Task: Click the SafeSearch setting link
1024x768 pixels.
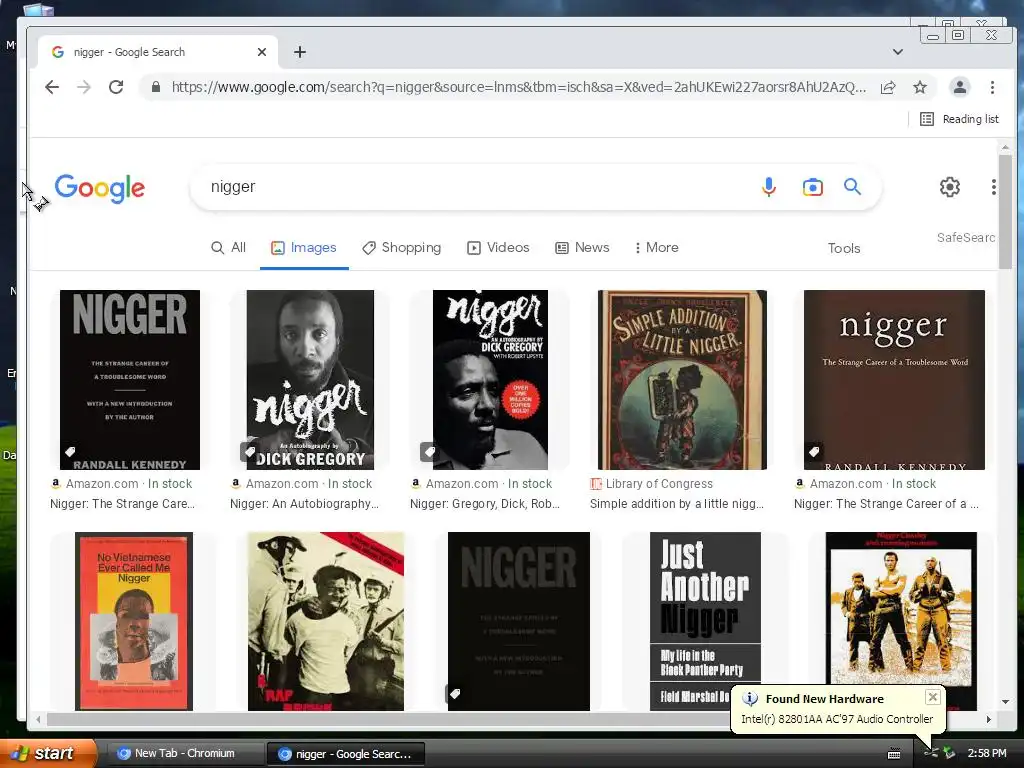Action: 965,238
